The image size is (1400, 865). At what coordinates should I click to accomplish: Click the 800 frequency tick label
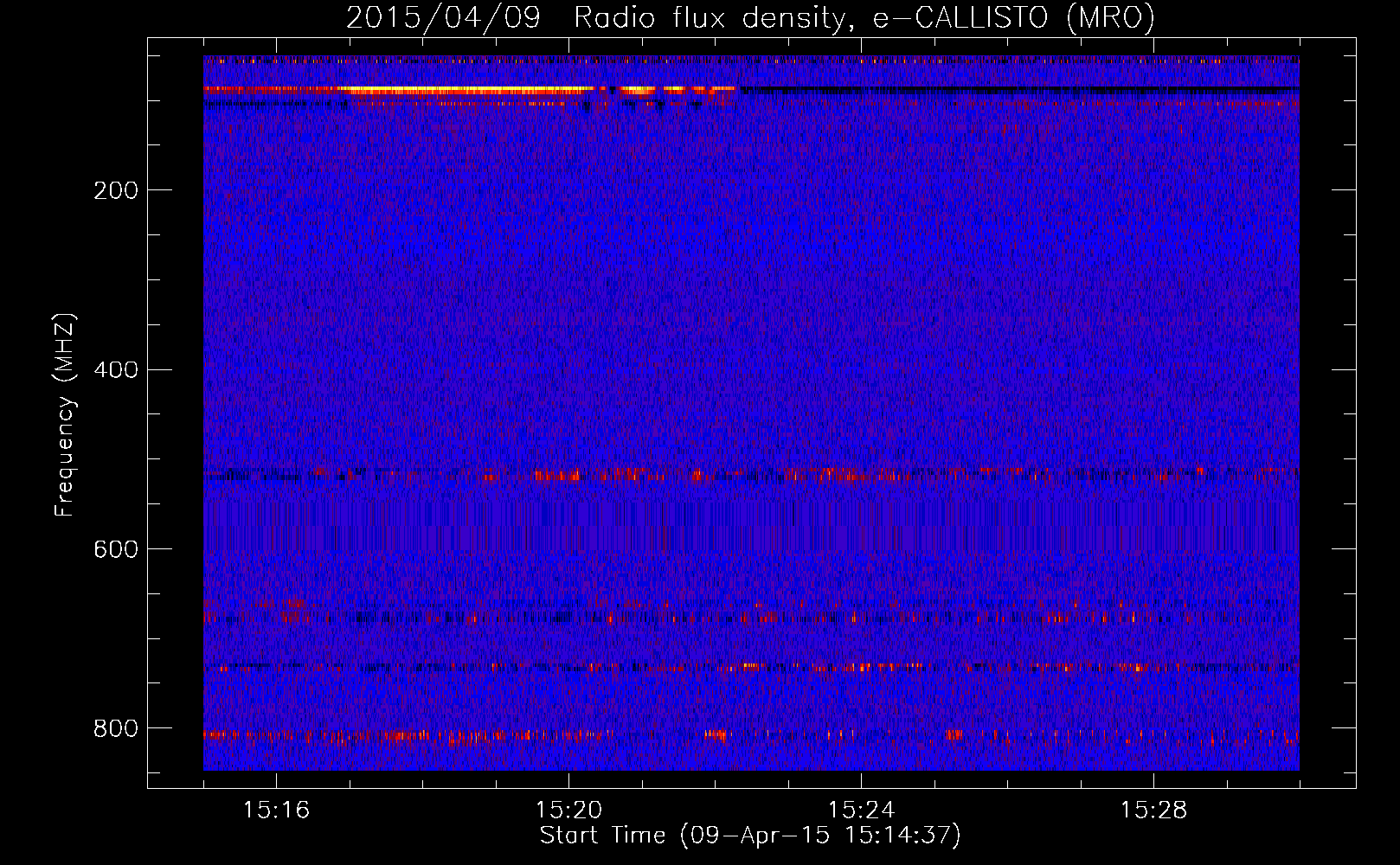point(116,728)
